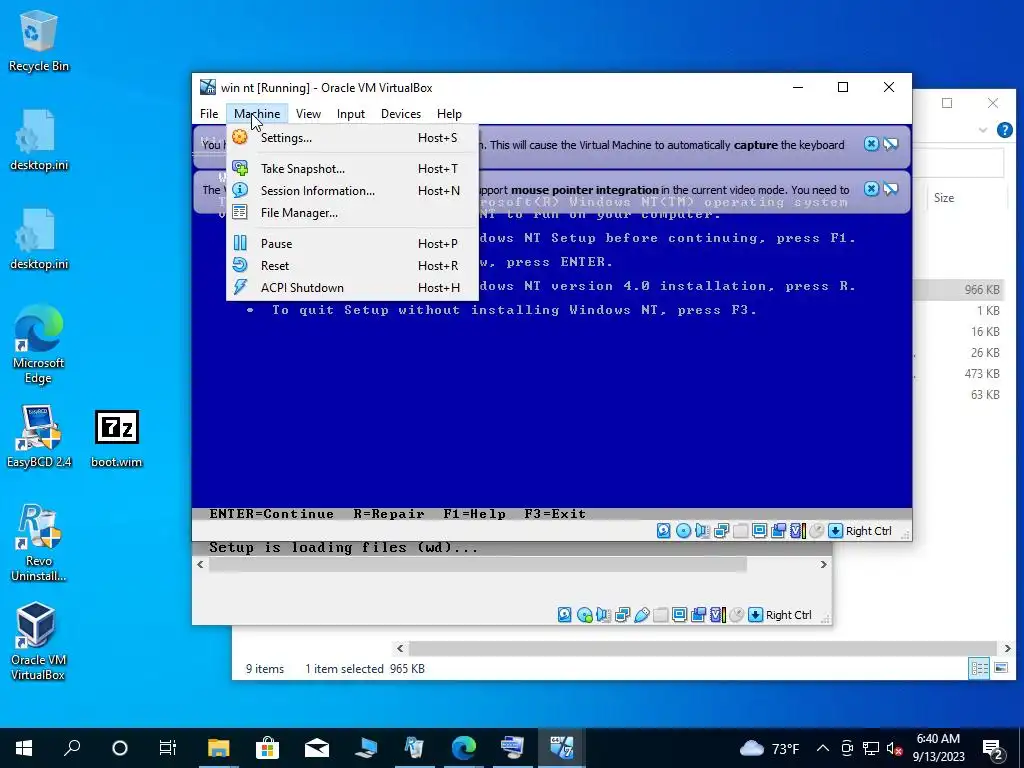
Task: Click File Explorer right scroll arrow
Action: pos(1008,648)
